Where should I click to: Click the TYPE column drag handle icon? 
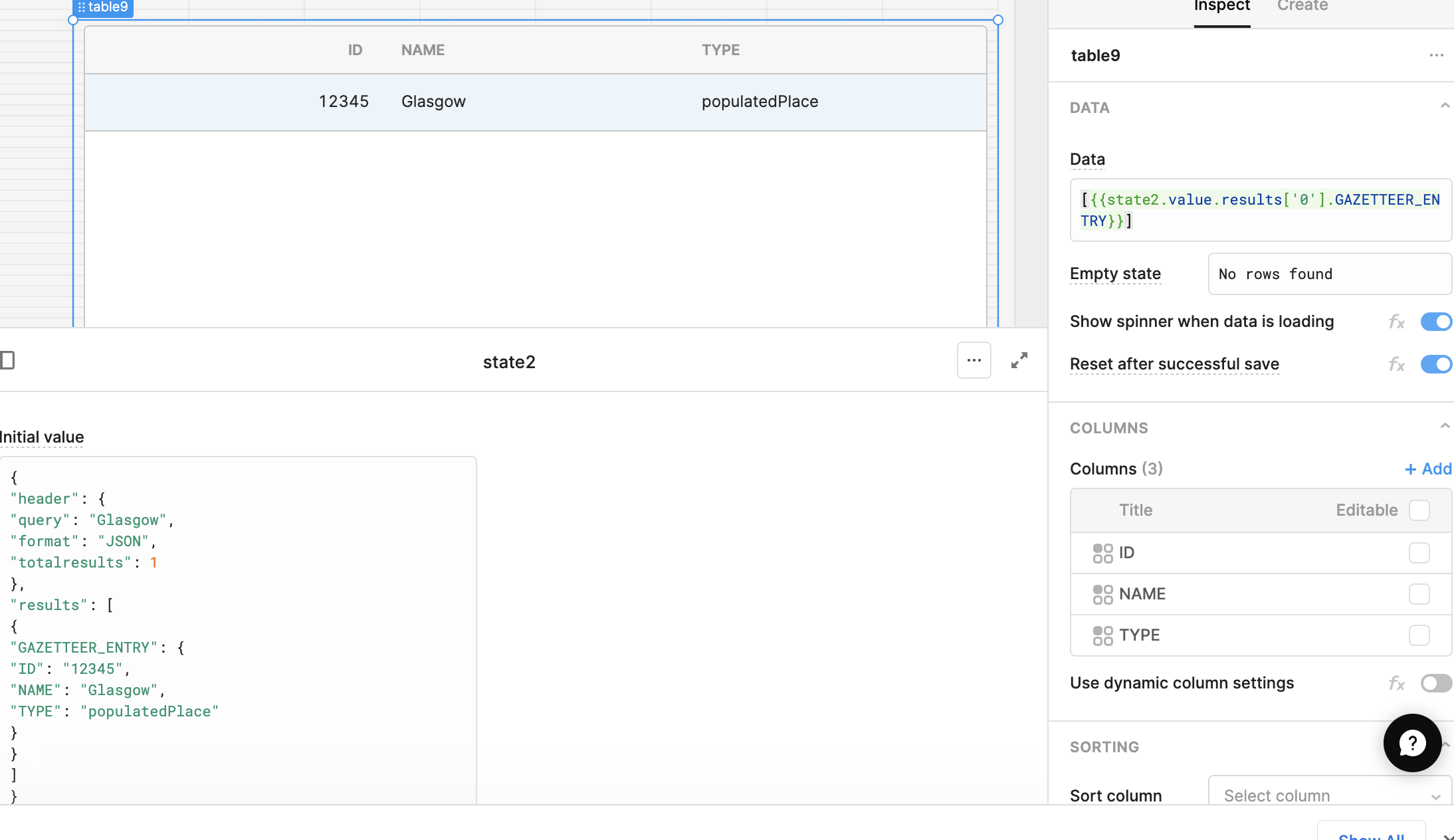(1102, 635)
